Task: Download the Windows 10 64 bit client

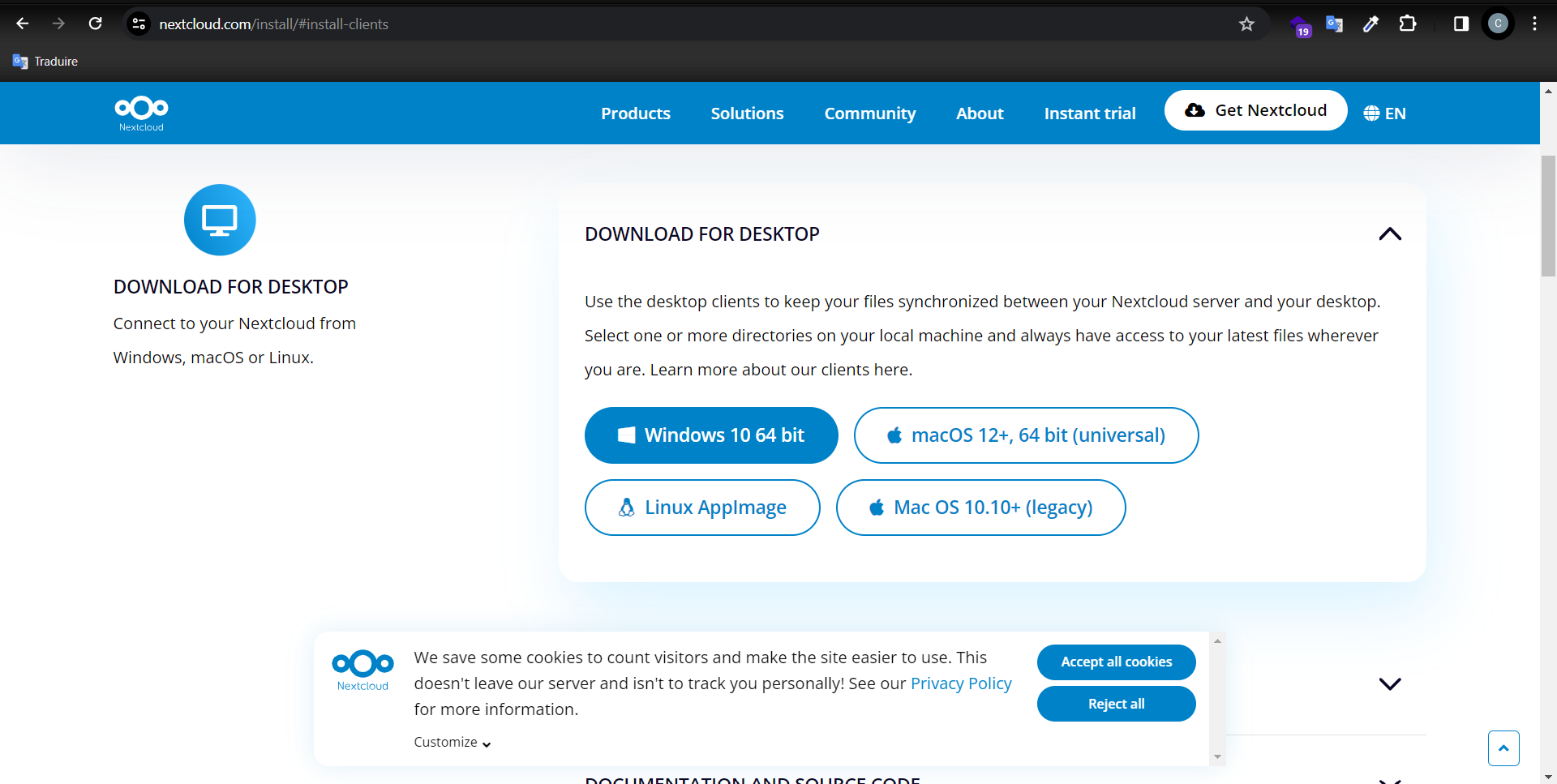Action: 711,435
